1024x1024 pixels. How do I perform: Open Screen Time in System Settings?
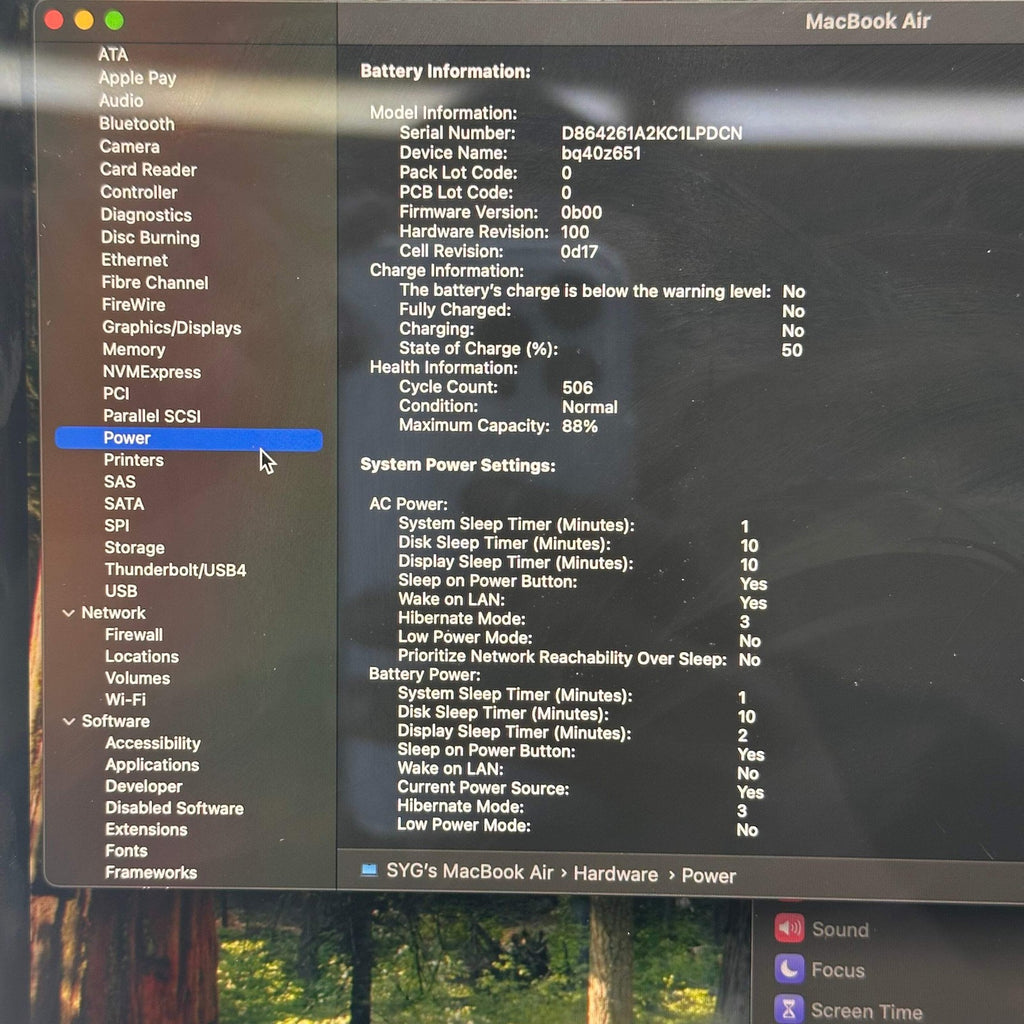point(867,1011)
